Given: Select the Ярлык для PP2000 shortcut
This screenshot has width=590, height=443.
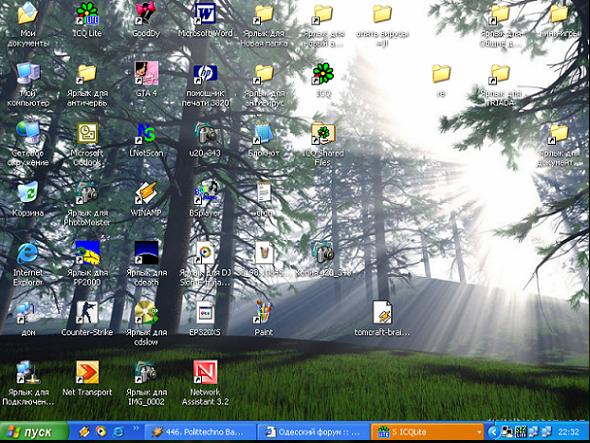Looking at the screenshot, I should tap(87, 252).
